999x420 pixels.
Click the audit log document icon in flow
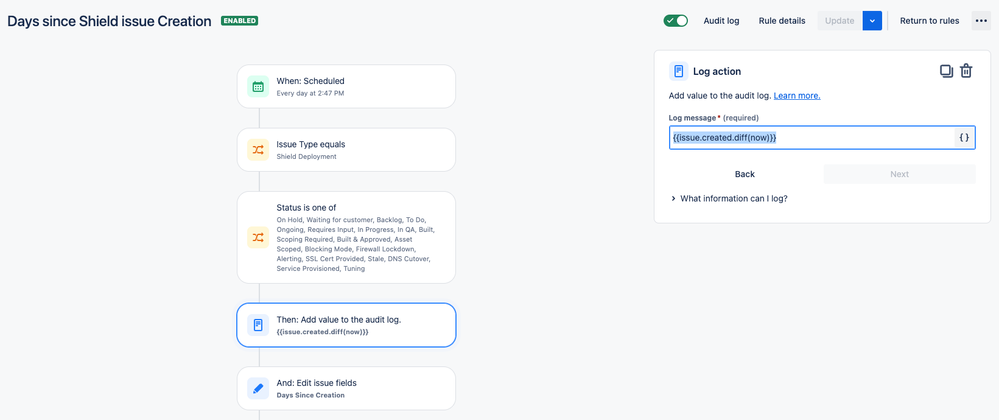pos(257,325)
